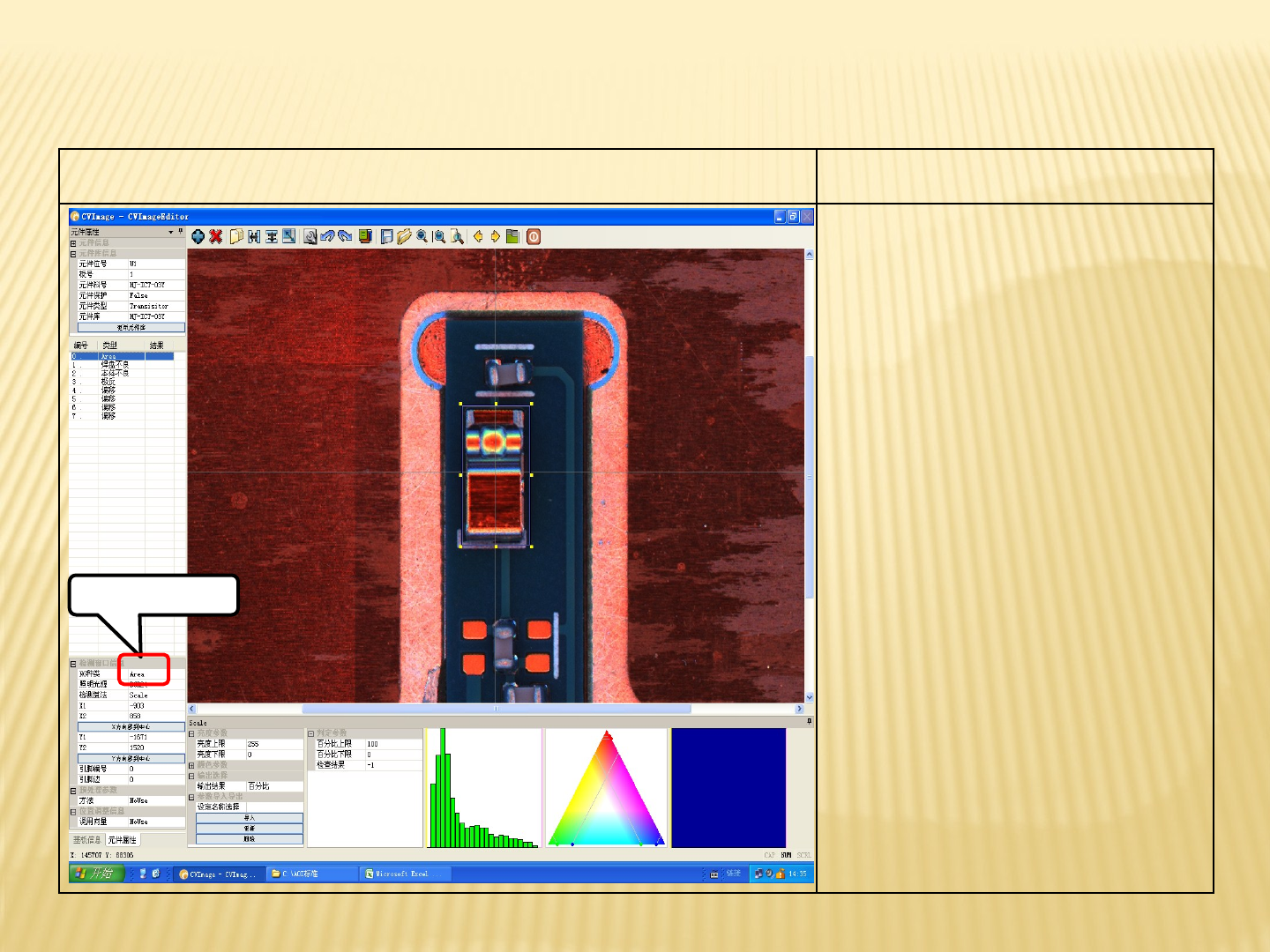
Task: Click the update component library button
Action: [131, 327]
